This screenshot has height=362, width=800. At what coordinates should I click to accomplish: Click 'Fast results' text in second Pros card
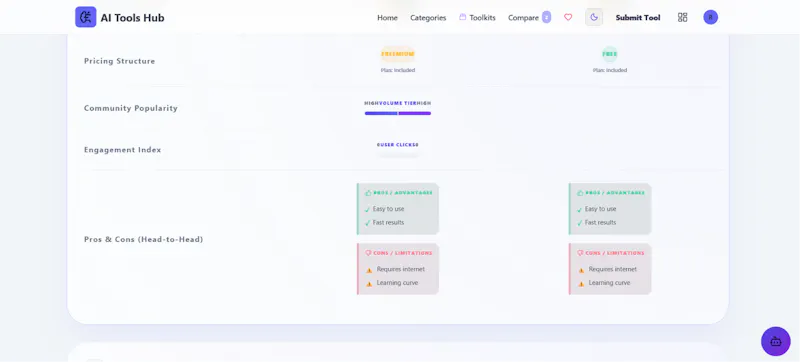click(601, 223)
